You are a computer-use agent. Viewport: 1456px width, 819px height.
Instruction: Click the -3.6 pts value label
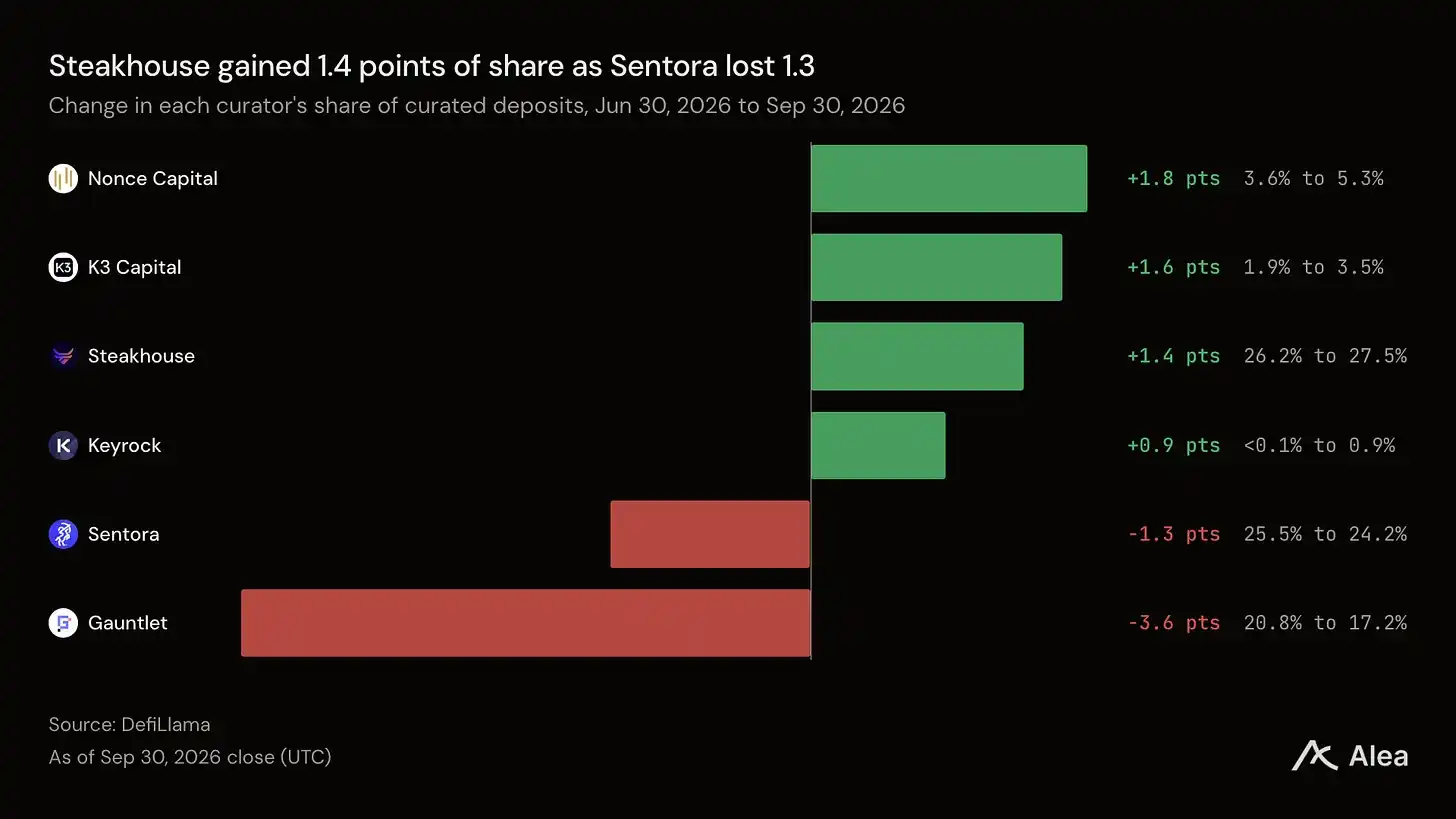1173,623
